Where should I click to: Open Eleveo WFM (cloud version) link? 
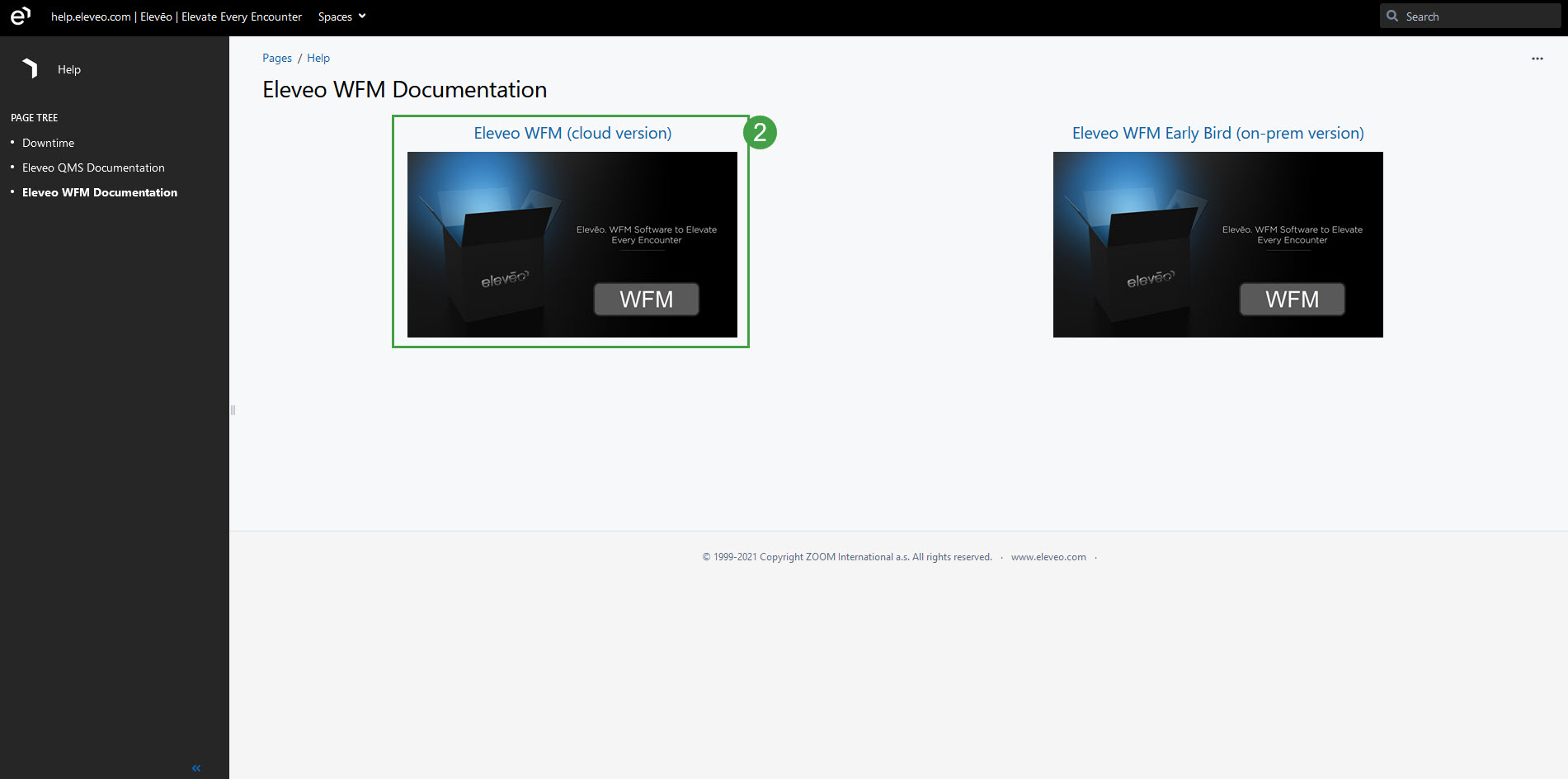tap(572, 133)
